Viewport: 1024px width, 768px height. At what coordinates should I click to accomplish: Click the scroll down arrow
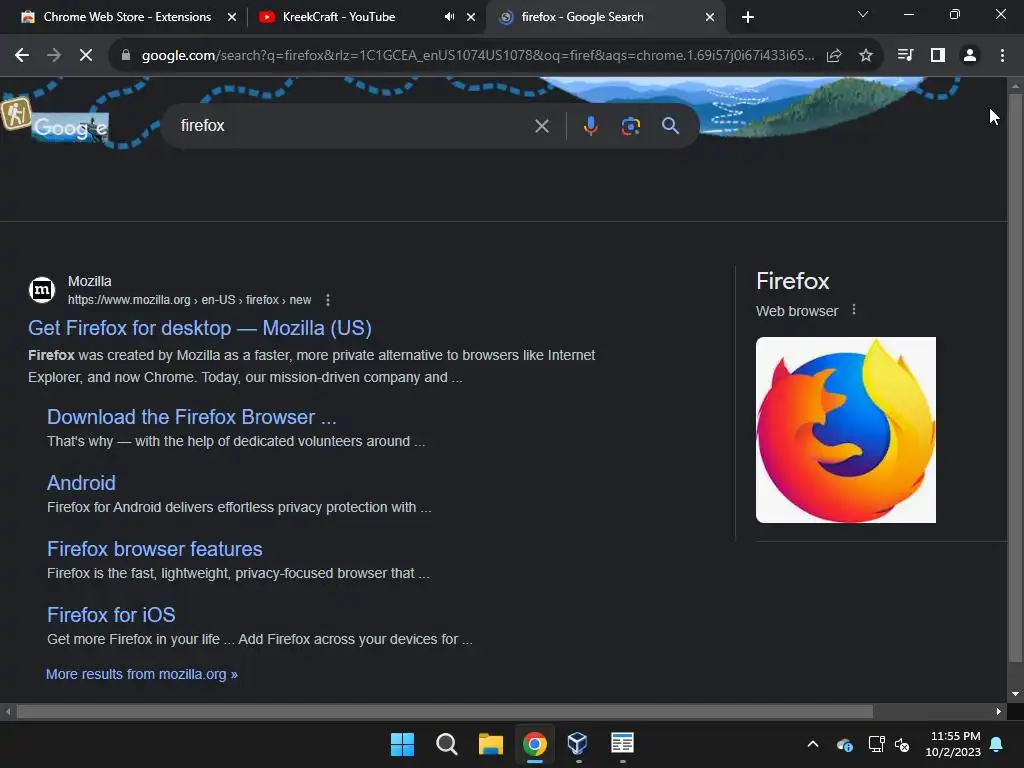pos(1015,694)
